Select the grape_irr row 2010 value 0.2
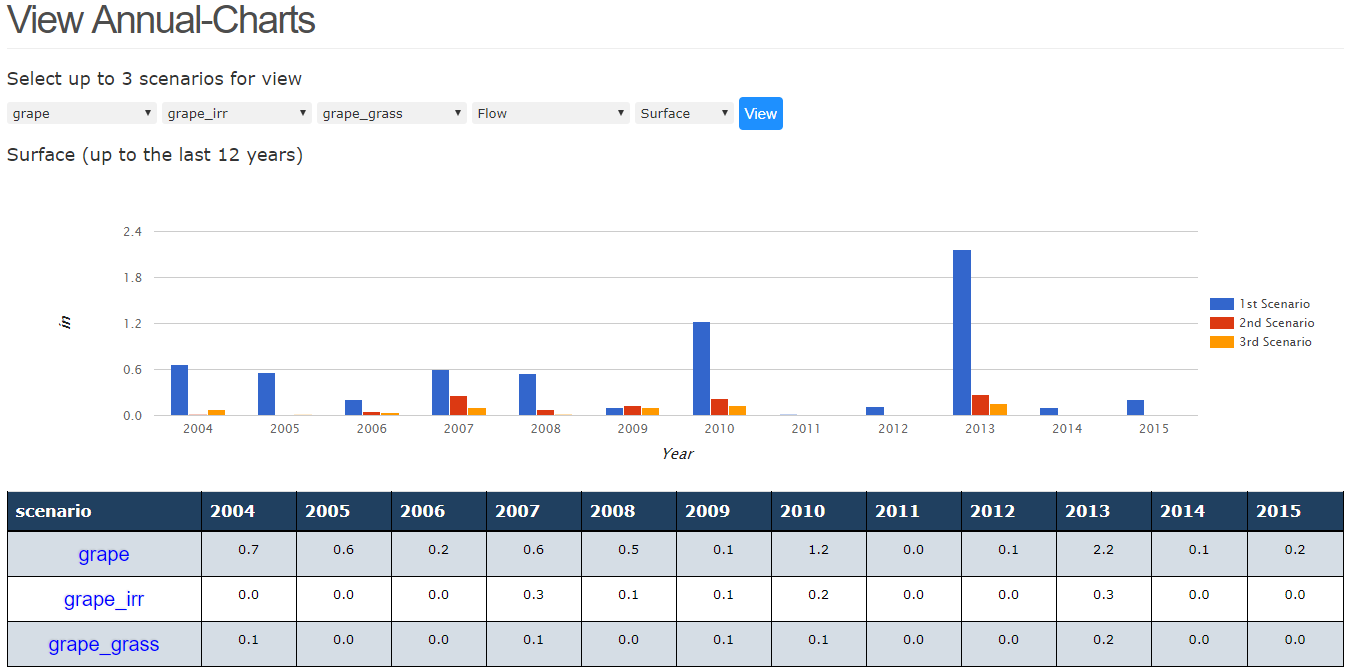The height and width of the screenshot is (670, 1350). click(x=818, y=595)
